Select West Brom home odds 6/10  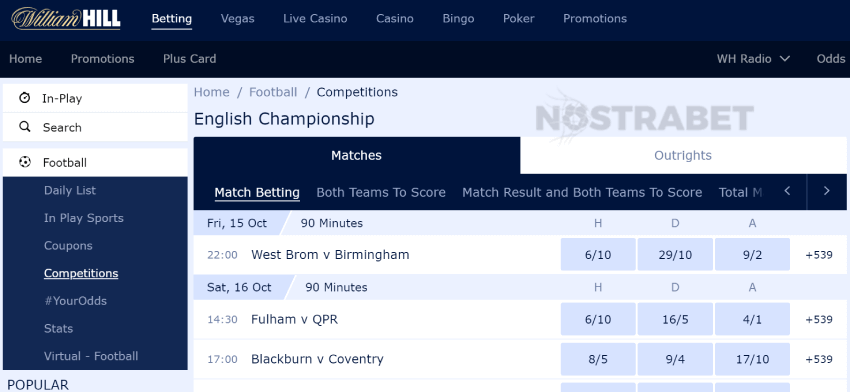tap(598, 254)
